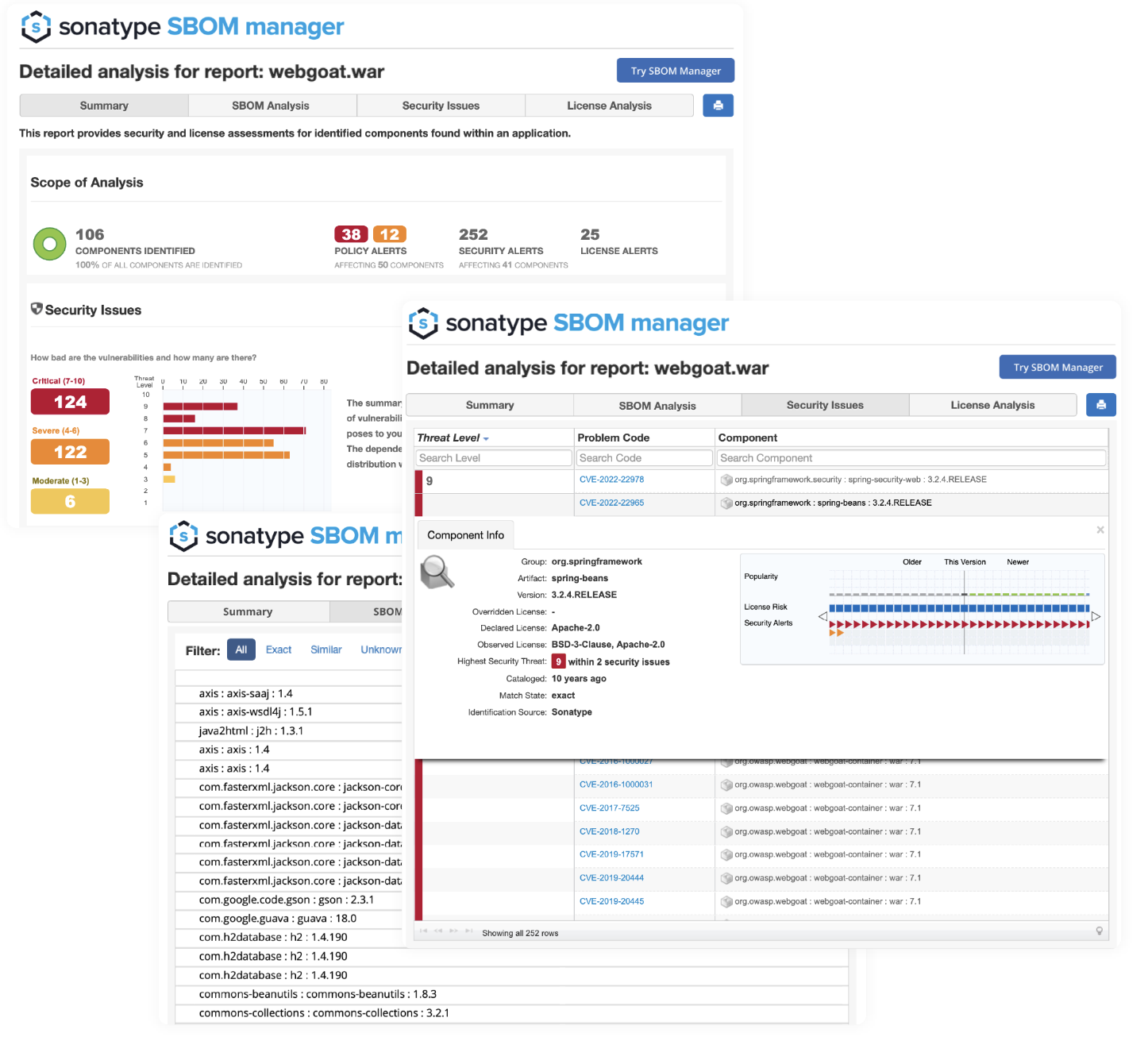Click the Try SBOM Manager button in the top report
Viewport: 1148px width, 1037px height.
coord(675,71)
